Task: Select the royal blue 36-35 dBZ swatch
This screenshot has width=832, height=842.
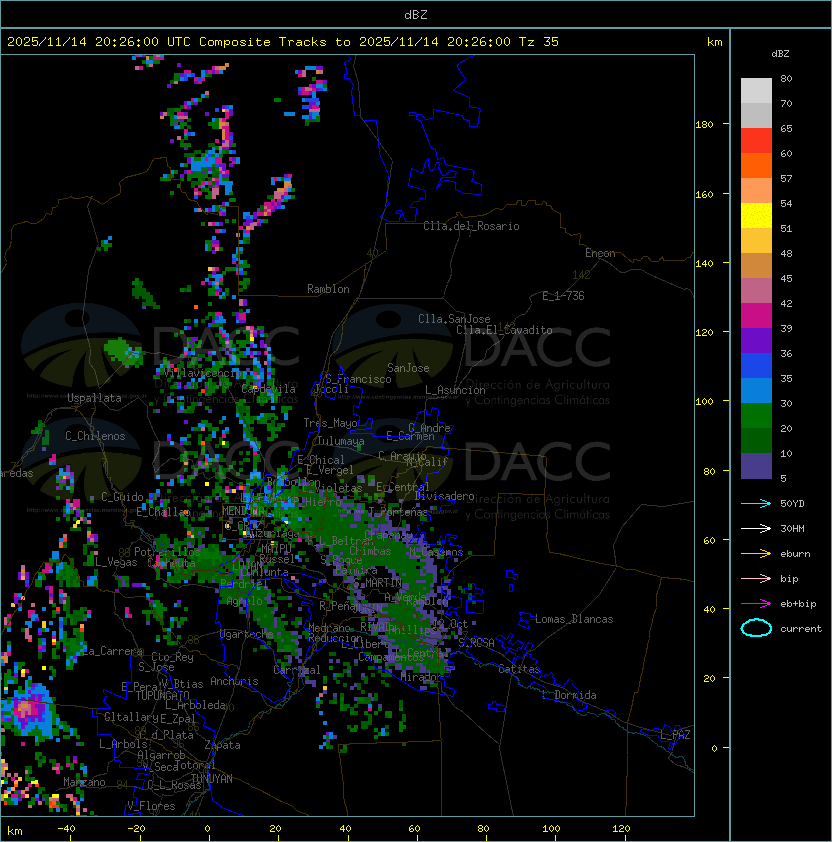Action: [756, 366]
